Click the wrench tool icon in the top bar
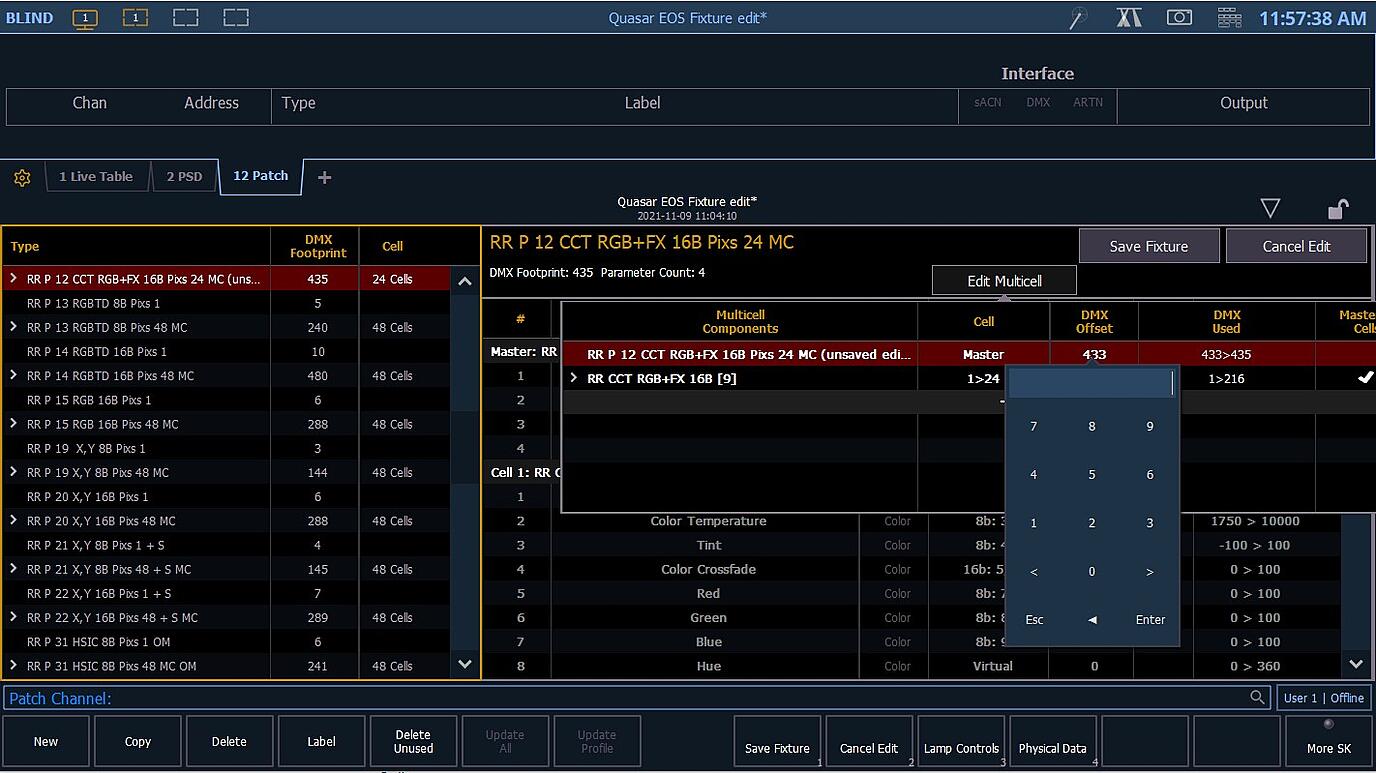1376x773 pixels. click(x=1079, y=17)
